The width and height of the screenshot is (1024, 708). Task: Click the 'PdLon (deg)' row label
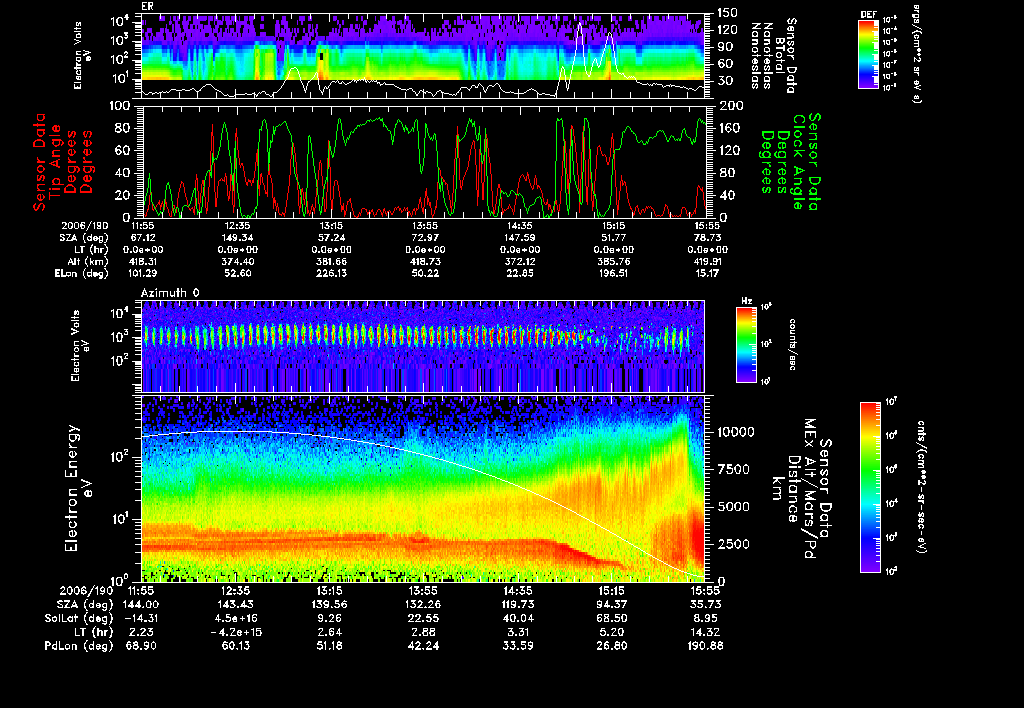click(78, 645)
